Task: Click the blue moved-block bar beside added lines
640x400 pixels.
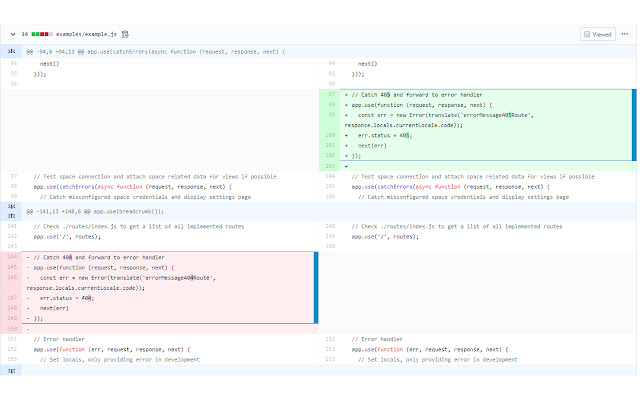Action: coord(634,125)
